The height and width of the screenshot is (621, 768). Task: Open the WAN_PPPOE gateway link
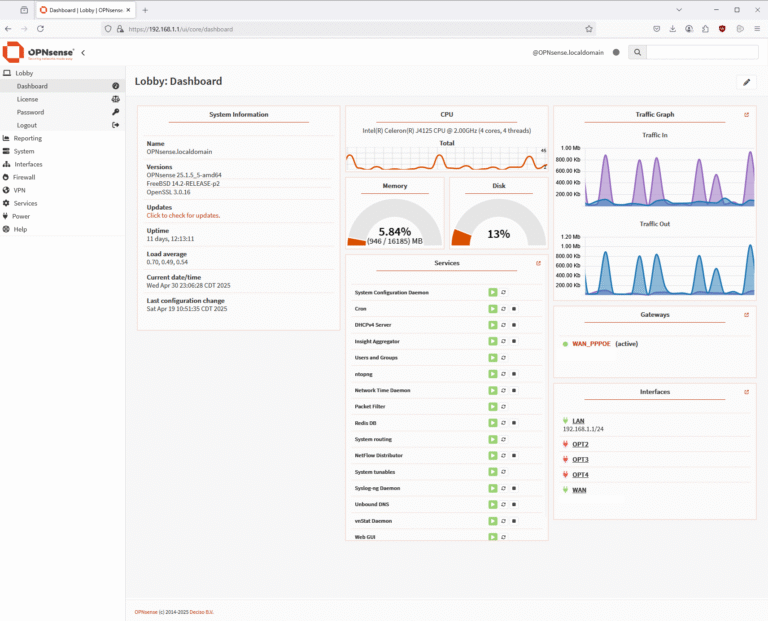(x=591, y=344)
